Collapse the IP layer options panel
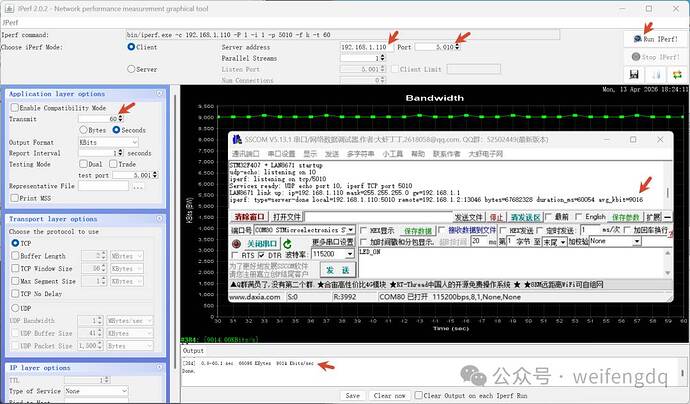The width and height of the screenshot is (690, 404). click(159, 367)
